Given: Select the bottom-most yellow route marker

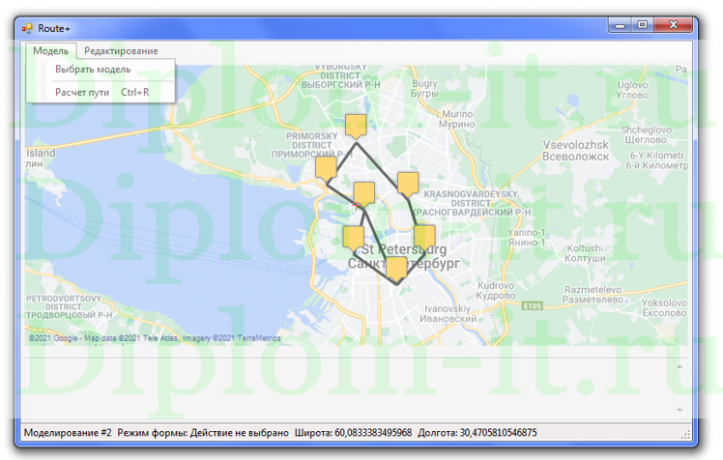Looking at the screenshot, I should [x=397, y=268].
